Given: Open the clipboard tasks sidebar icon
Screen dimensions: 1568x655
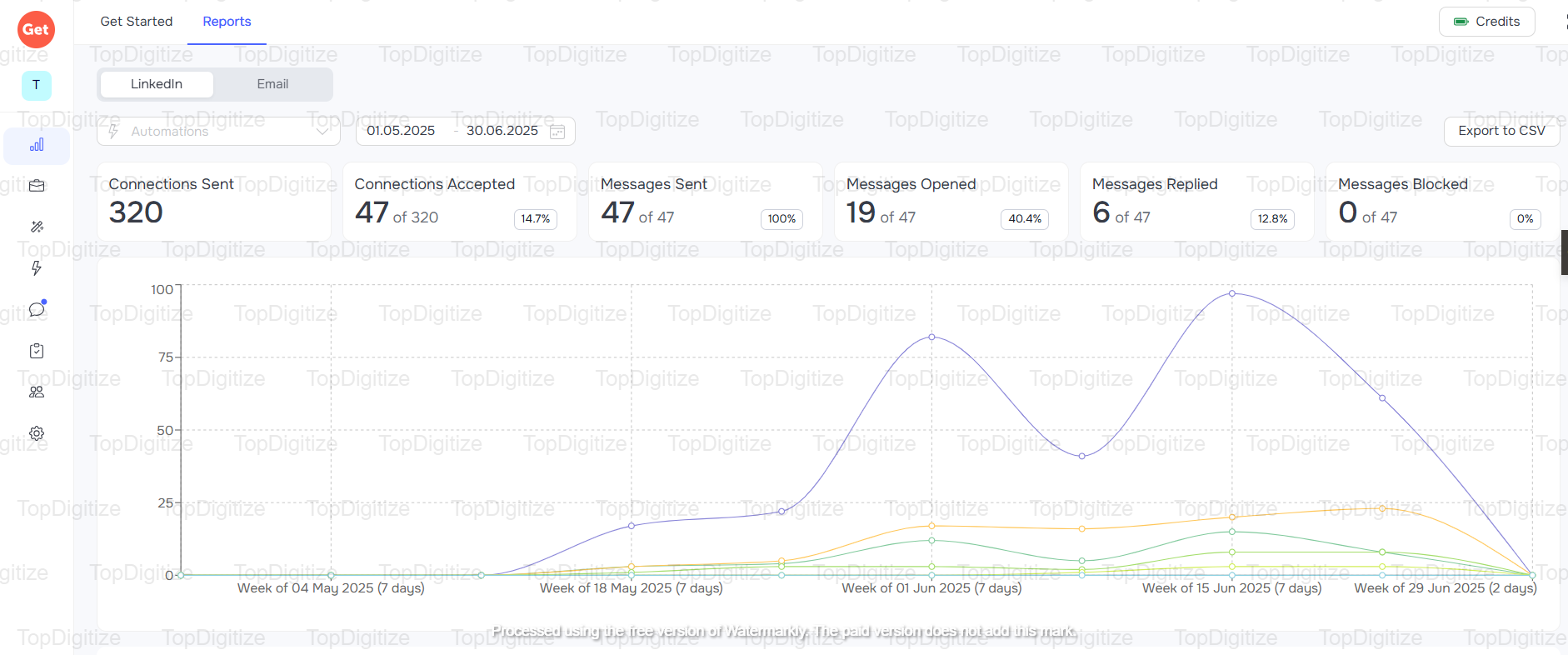Looking at the screenshot, I should pos(37,351).
